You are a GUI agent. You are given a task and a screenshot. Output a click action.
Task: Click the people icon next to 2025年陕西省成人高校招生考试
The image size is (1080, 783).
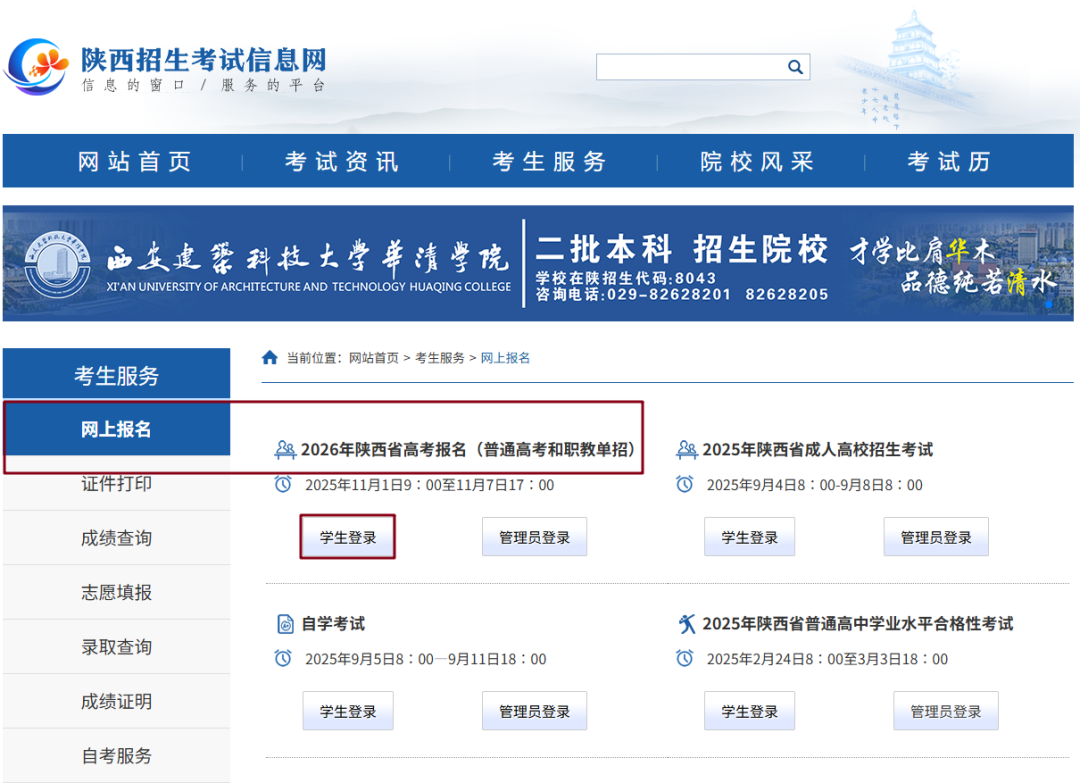click(x=685, y=449)
